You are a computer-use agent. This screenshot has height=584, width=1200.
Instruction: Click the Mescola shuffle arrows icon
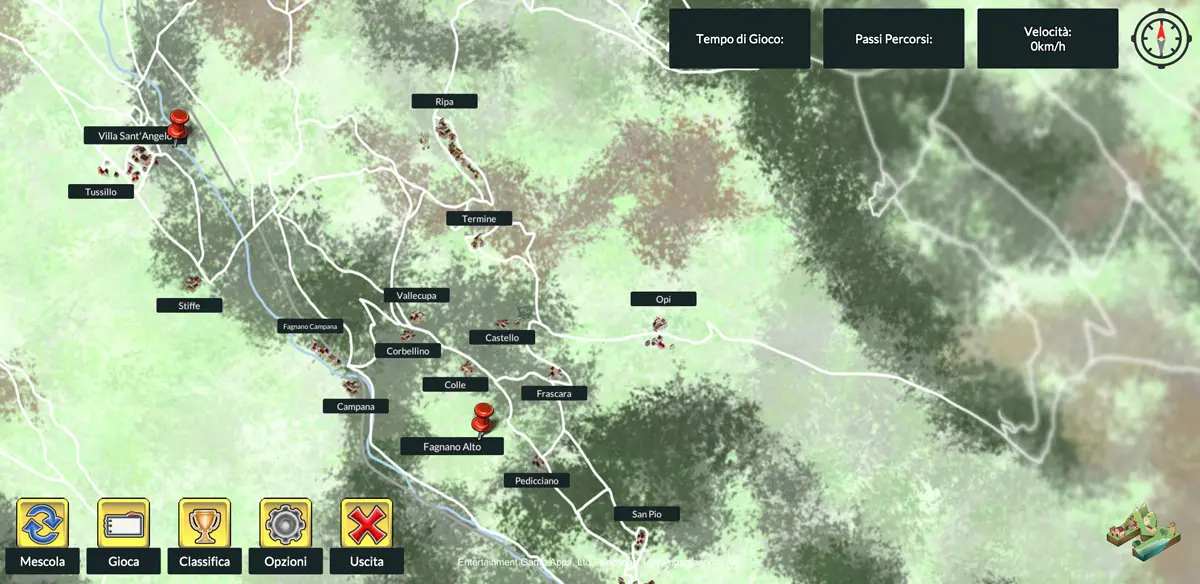[42, 522]
